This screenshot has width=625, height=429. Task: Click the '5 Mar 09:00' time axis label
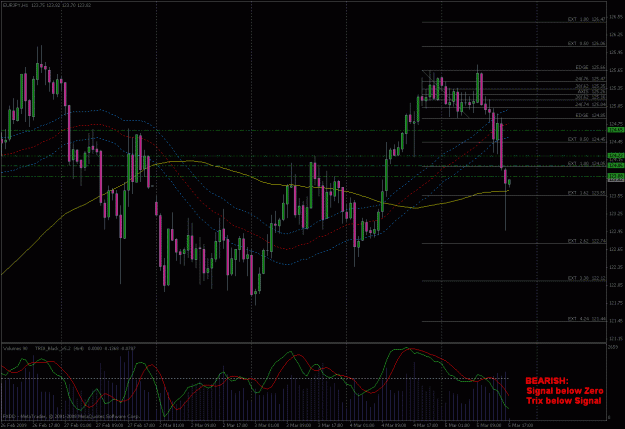coord(489,425)
